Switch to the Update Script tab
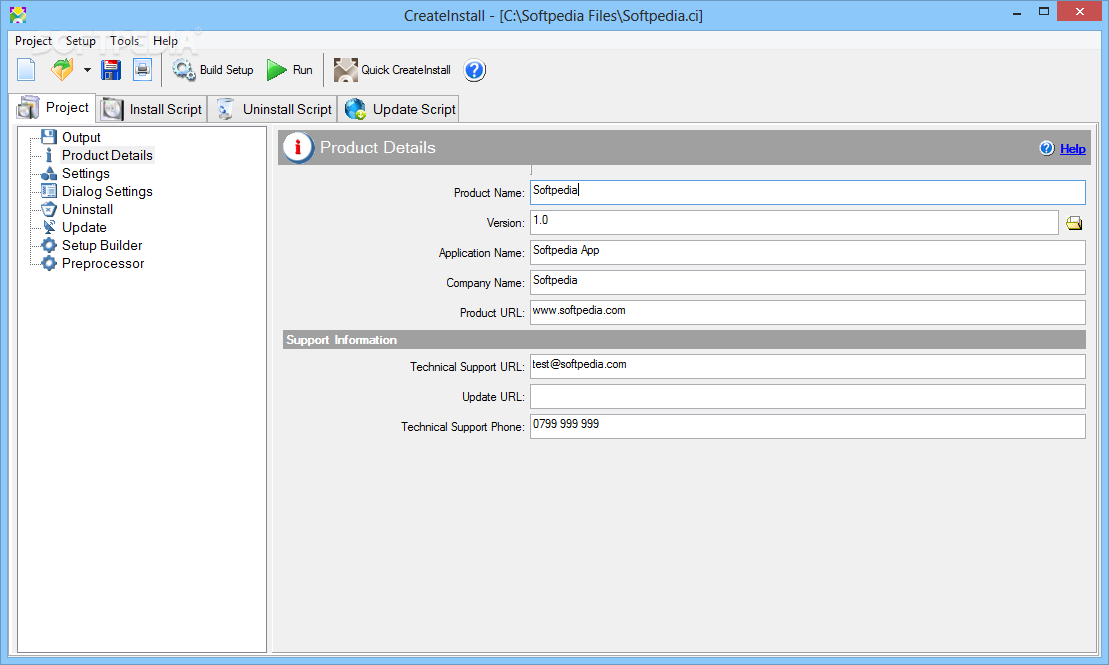Viewport: 1109px width, 665px height. pyautogui.click(x=399, y=109)
